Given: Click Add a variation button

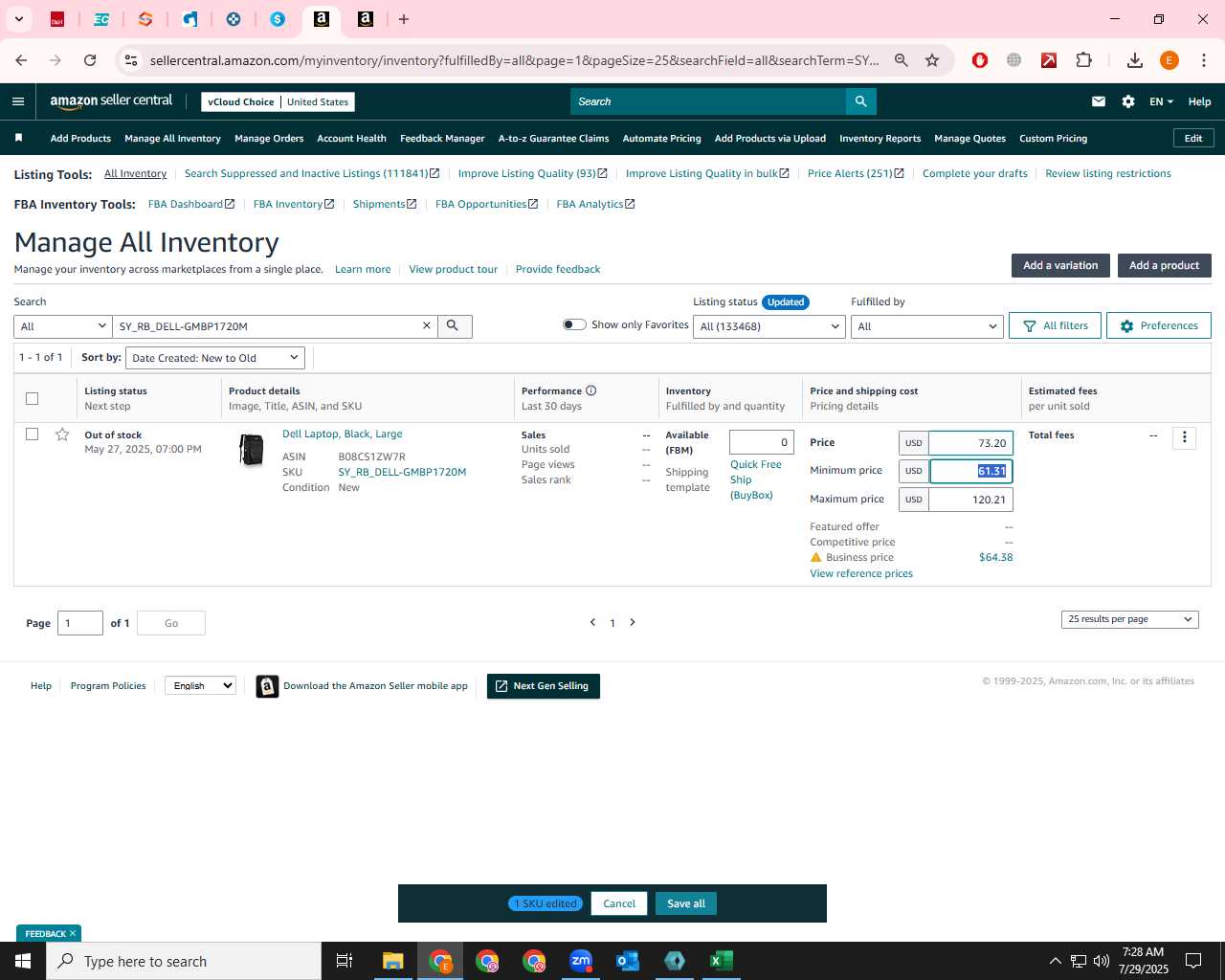Looking at the screenshot, I should (1060, 265).
